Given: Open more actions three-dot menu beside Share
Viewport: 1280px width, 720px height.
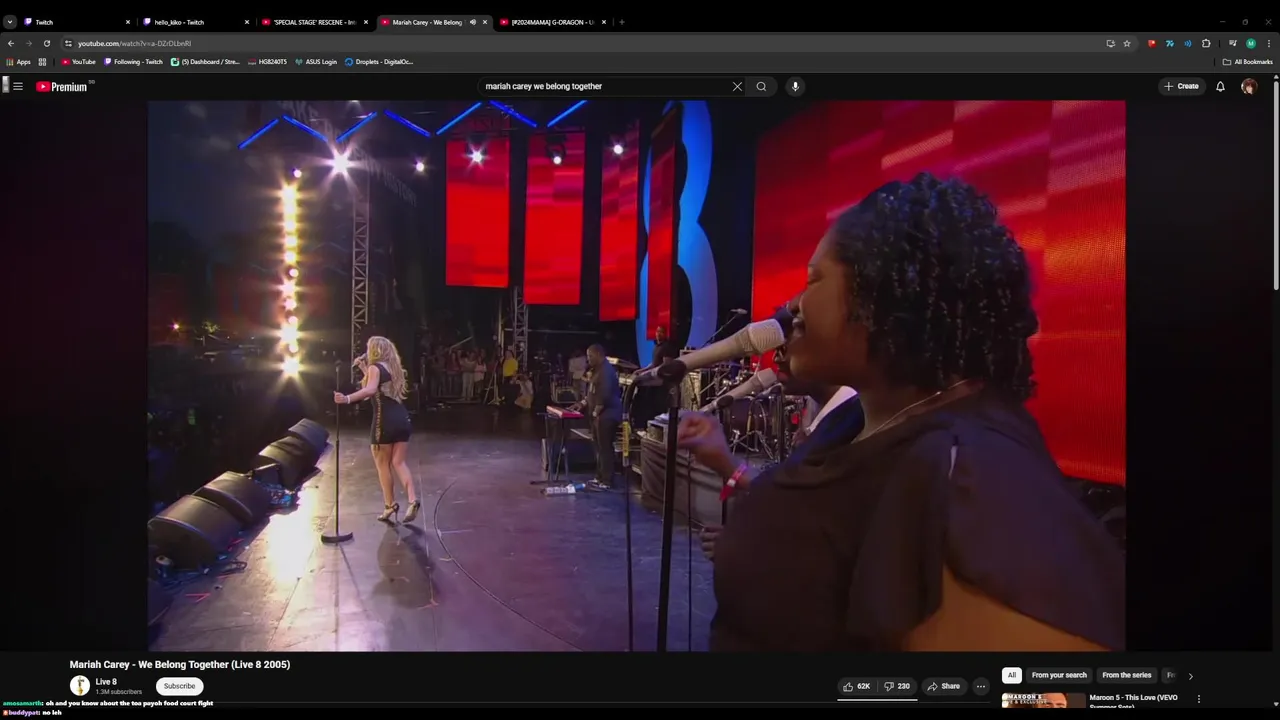Looking at the screenshot, I should pyautogui.click(x=981, y=686).
